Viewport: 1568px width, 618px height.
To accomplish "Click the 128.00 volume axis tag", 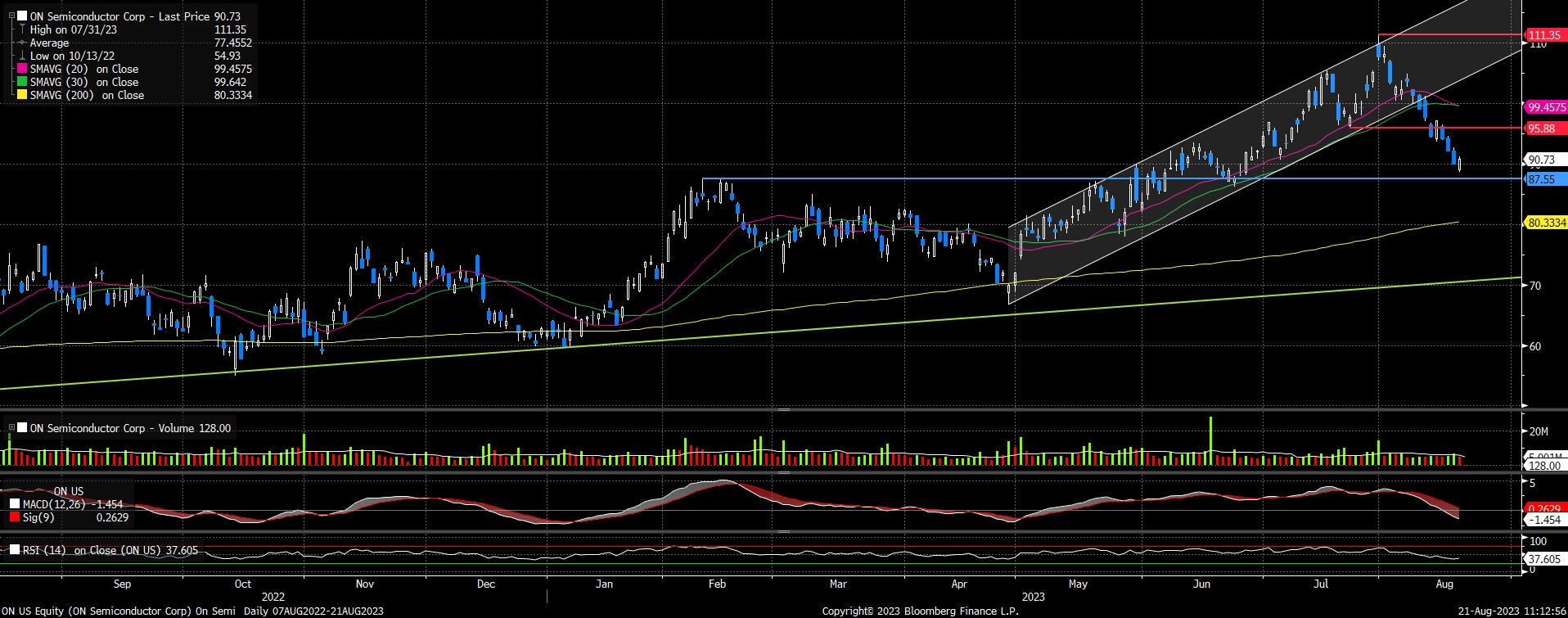I will [x=1544, y=465].
